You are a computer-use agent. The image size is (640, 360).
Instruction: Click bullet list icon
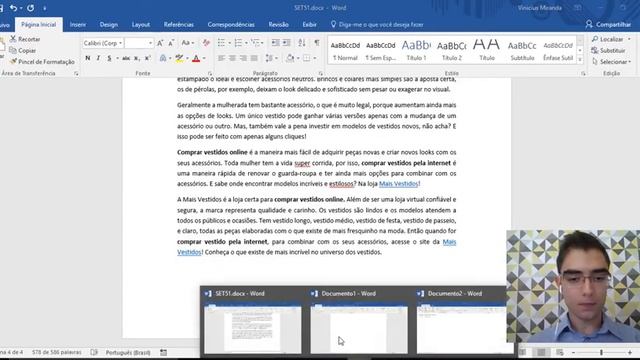(221, 43)
